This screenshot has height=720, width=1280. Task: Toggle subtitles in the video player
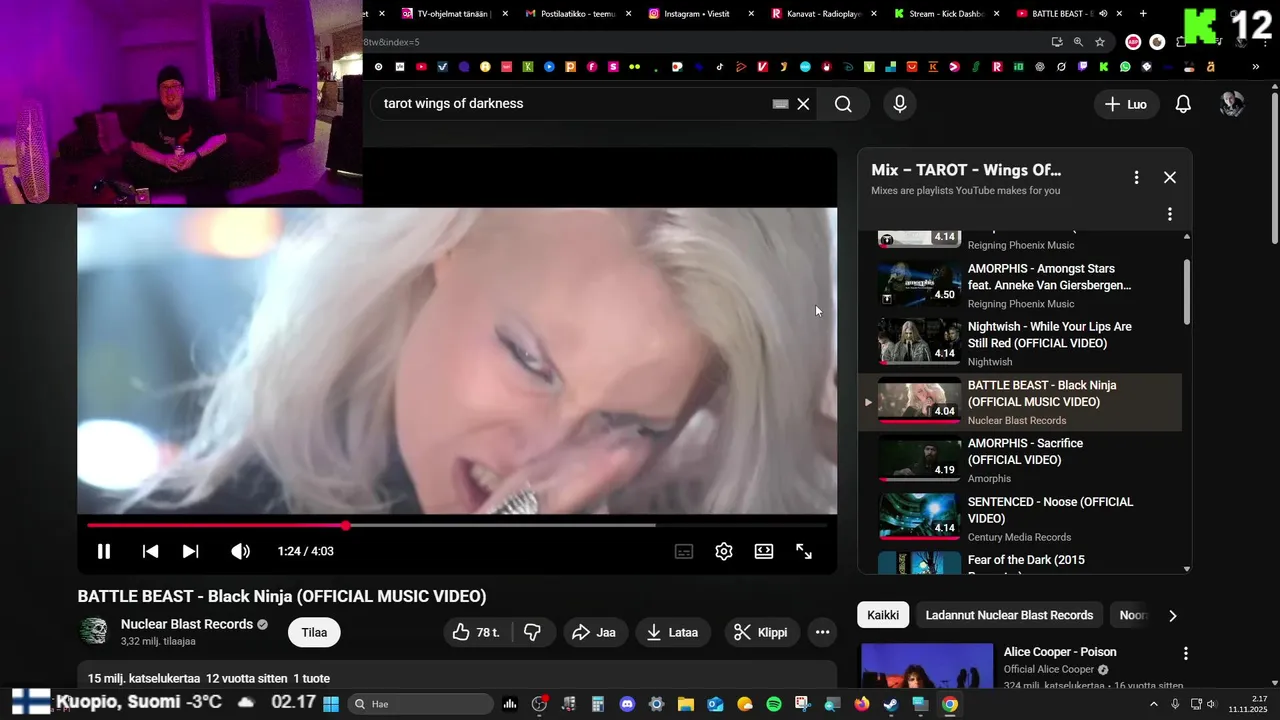684,551
